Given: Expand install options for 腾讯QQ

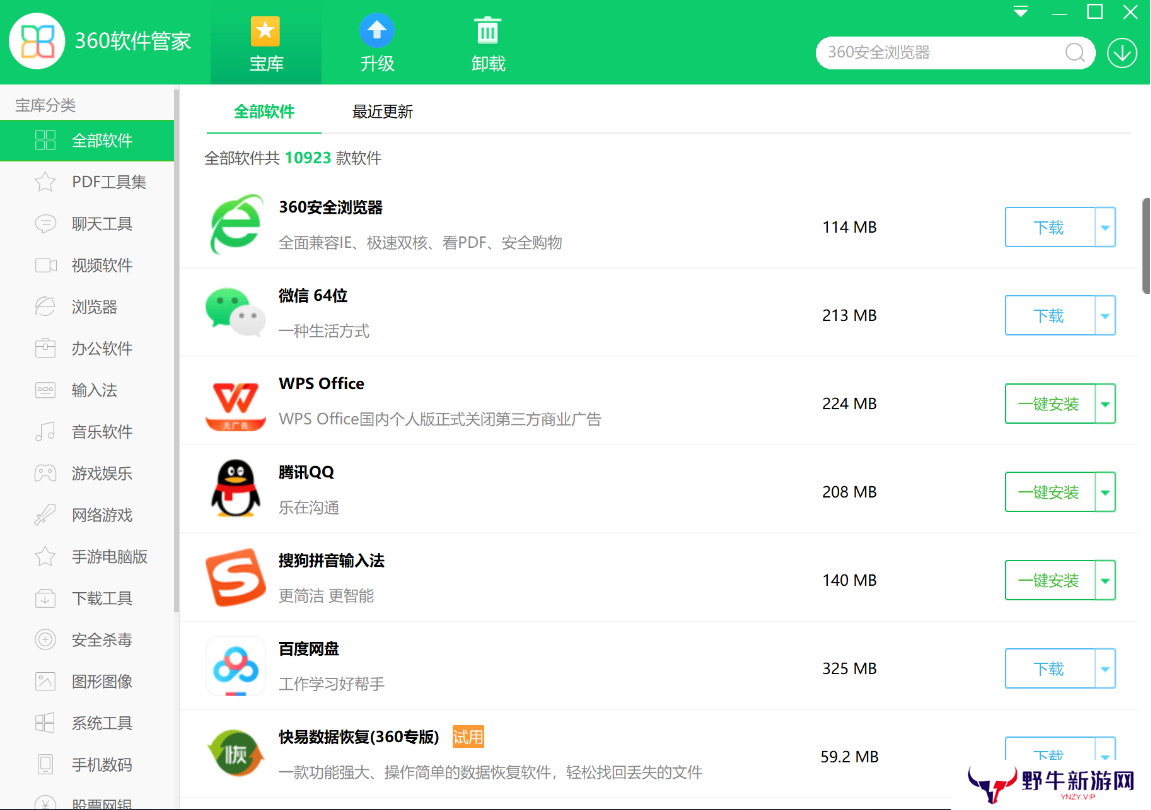Looking at the screenshot, I should point(1105,492).
